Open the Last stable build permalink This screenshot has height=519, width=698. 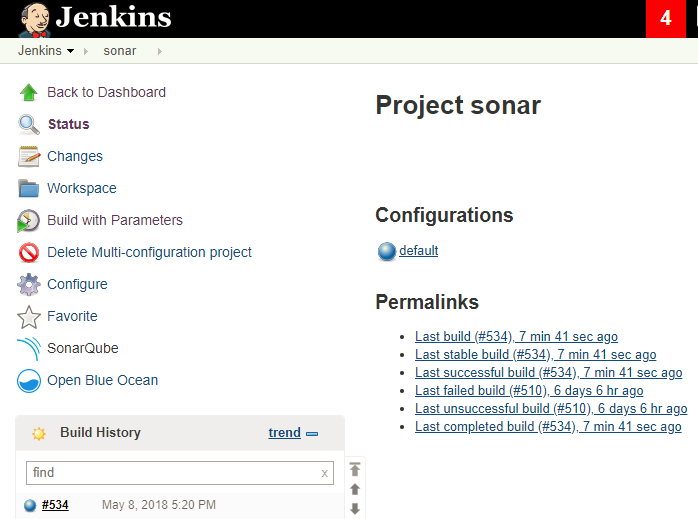[x=536, y=355]
